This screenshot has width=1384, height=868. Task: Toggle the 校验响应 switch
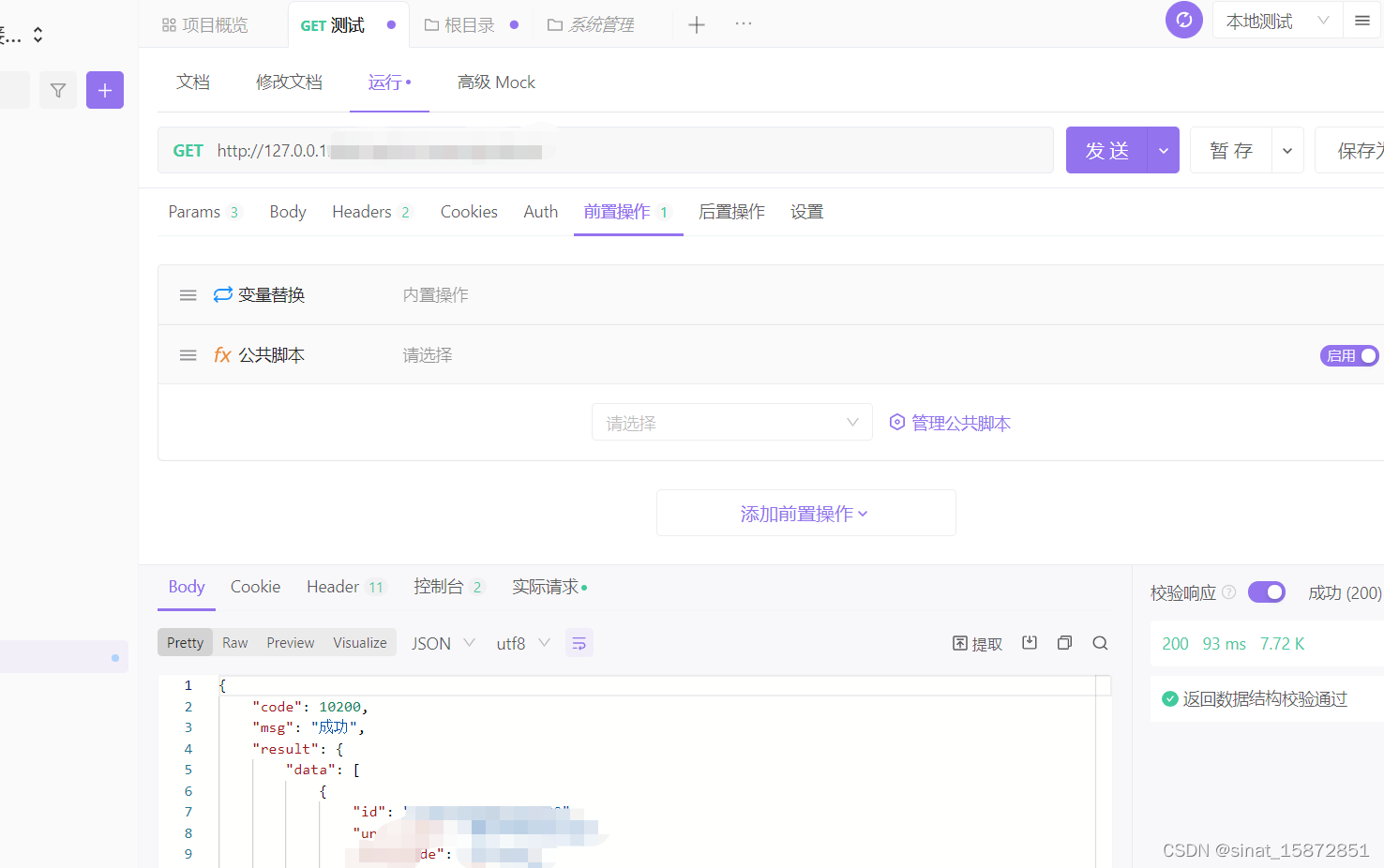click(1266, 591)
